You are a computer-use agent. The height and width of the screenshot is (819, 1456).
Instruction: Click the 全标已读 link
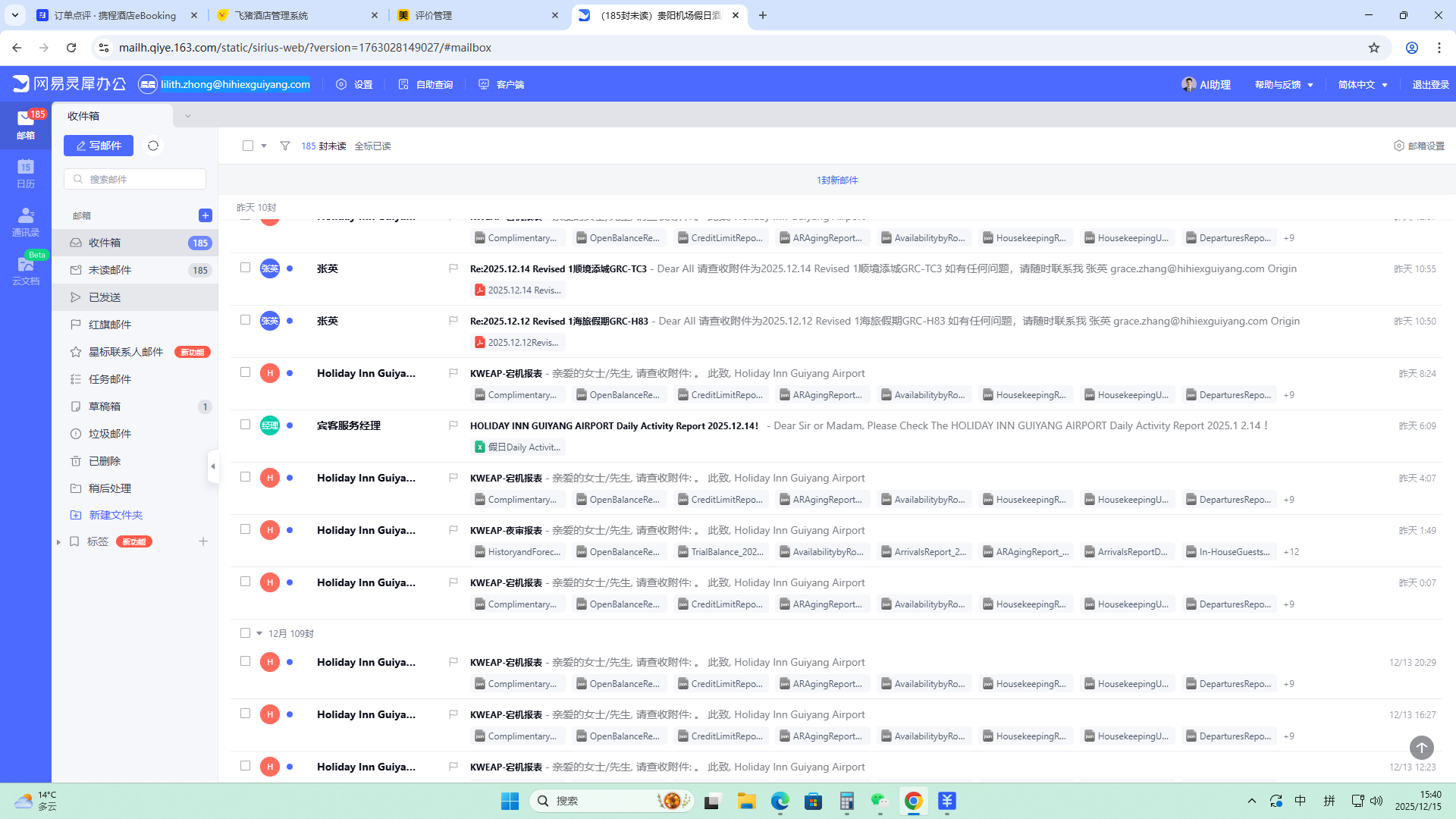372,146
